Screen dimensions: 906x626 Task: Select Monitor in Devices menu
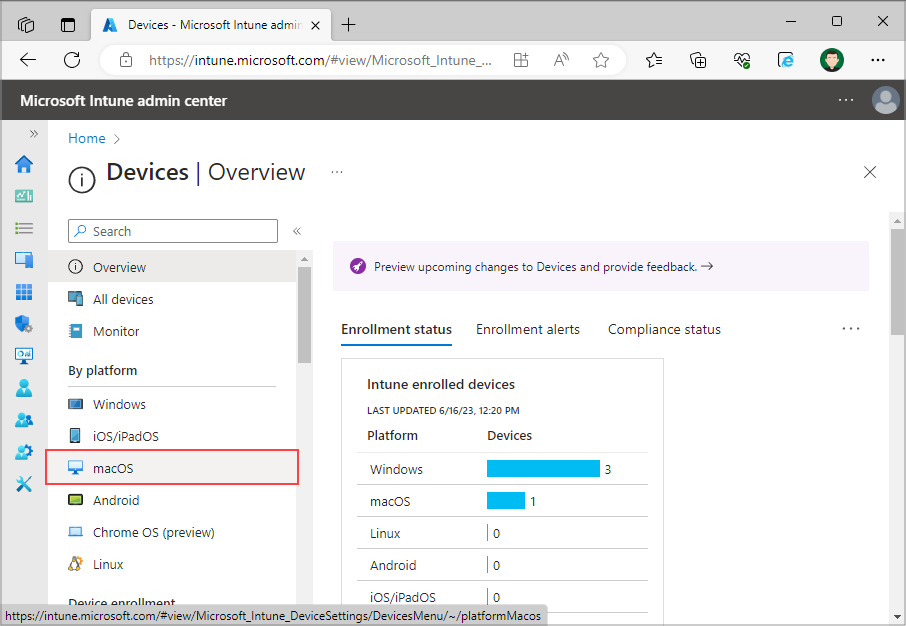[x=172, y=331]
